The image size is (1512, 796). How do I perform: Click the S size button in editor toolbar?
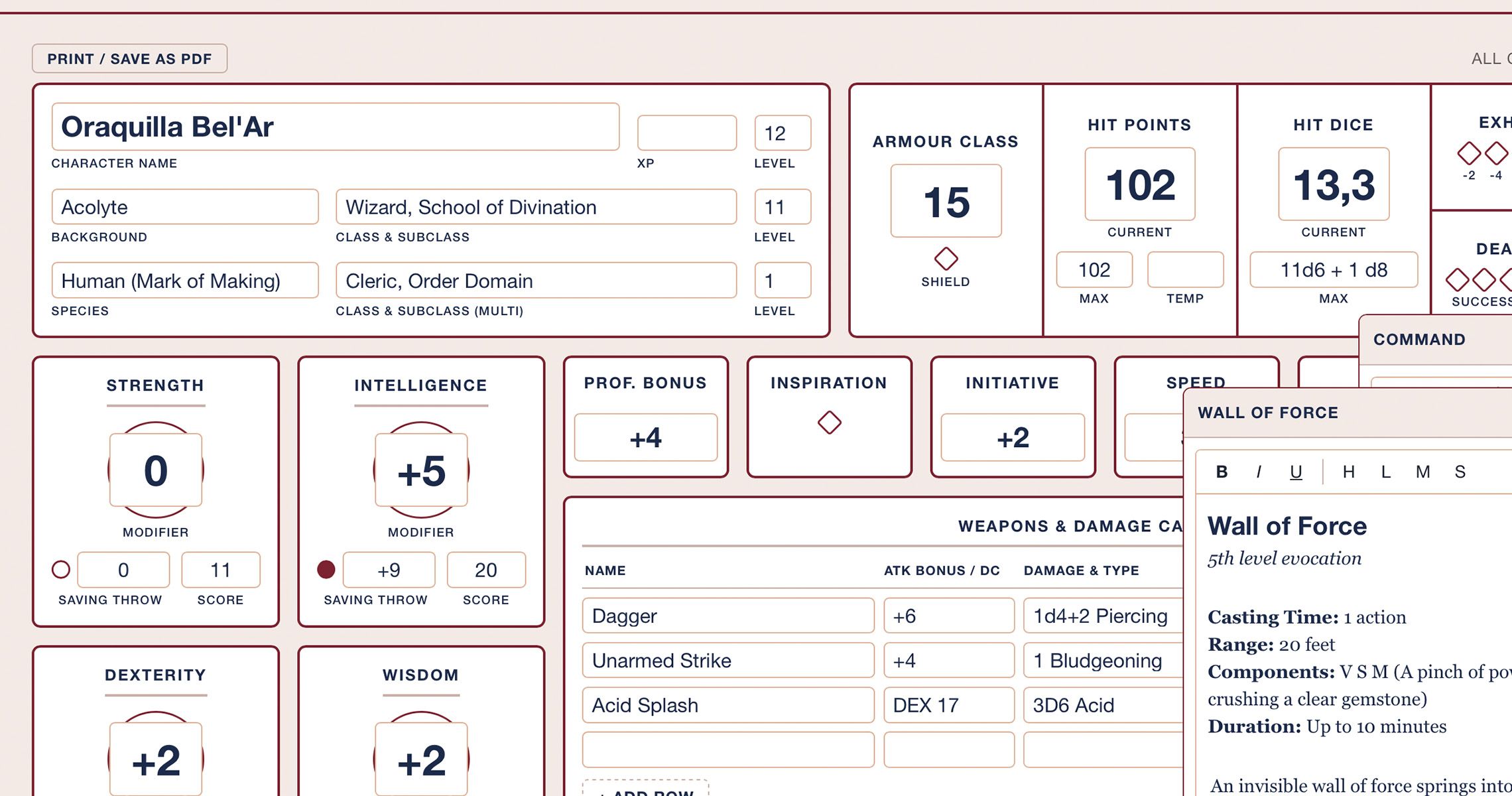1460,472
